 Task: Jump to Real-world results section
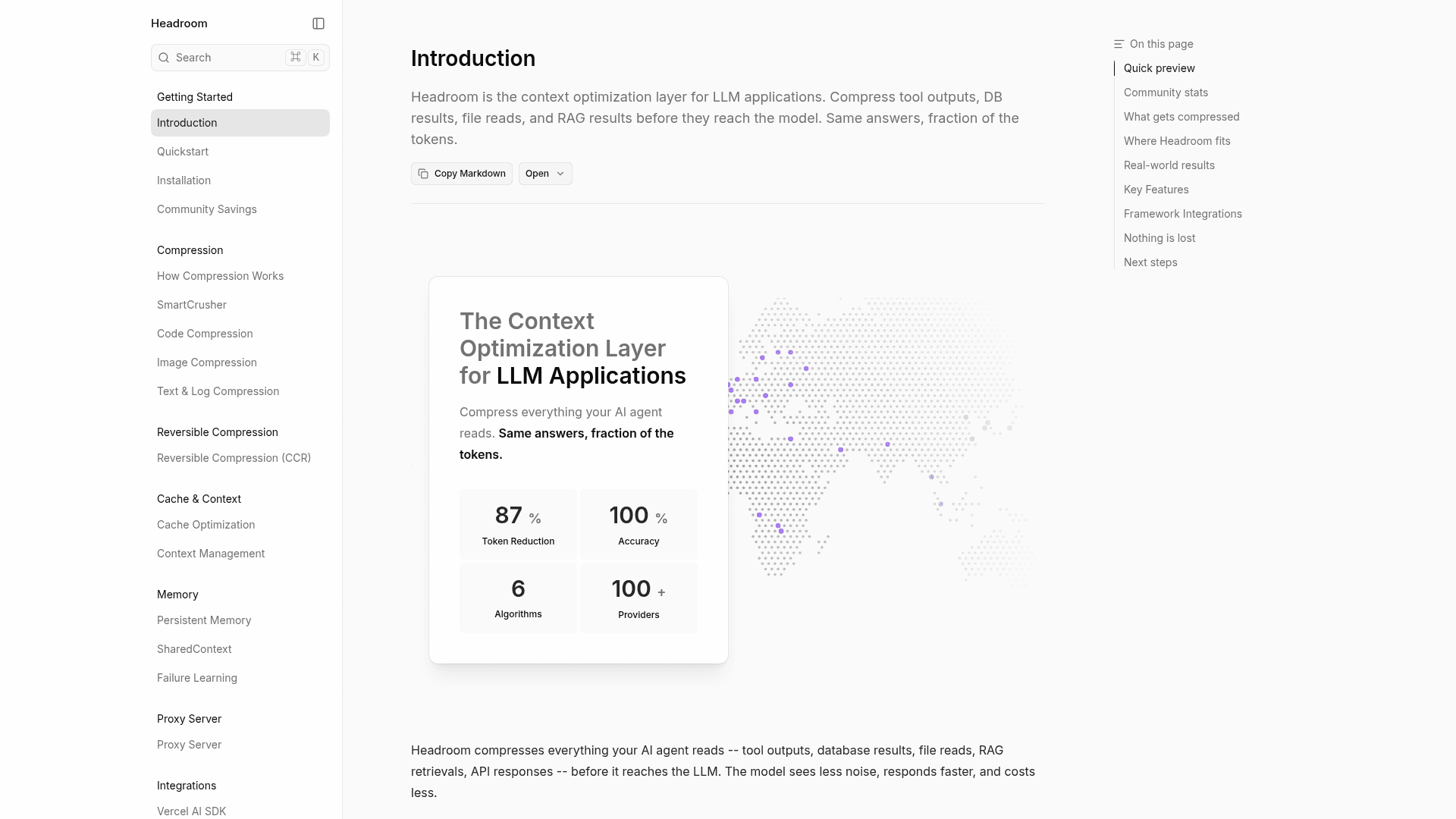point(1169,165)
